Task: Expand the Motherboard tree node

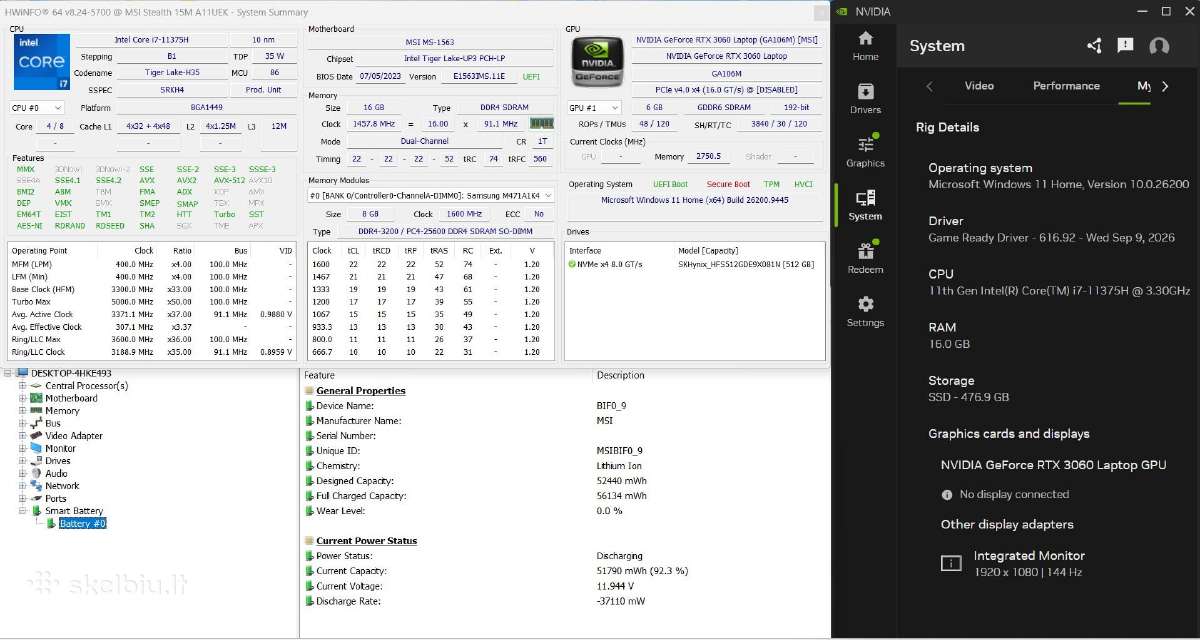Action: click(22, 398)
